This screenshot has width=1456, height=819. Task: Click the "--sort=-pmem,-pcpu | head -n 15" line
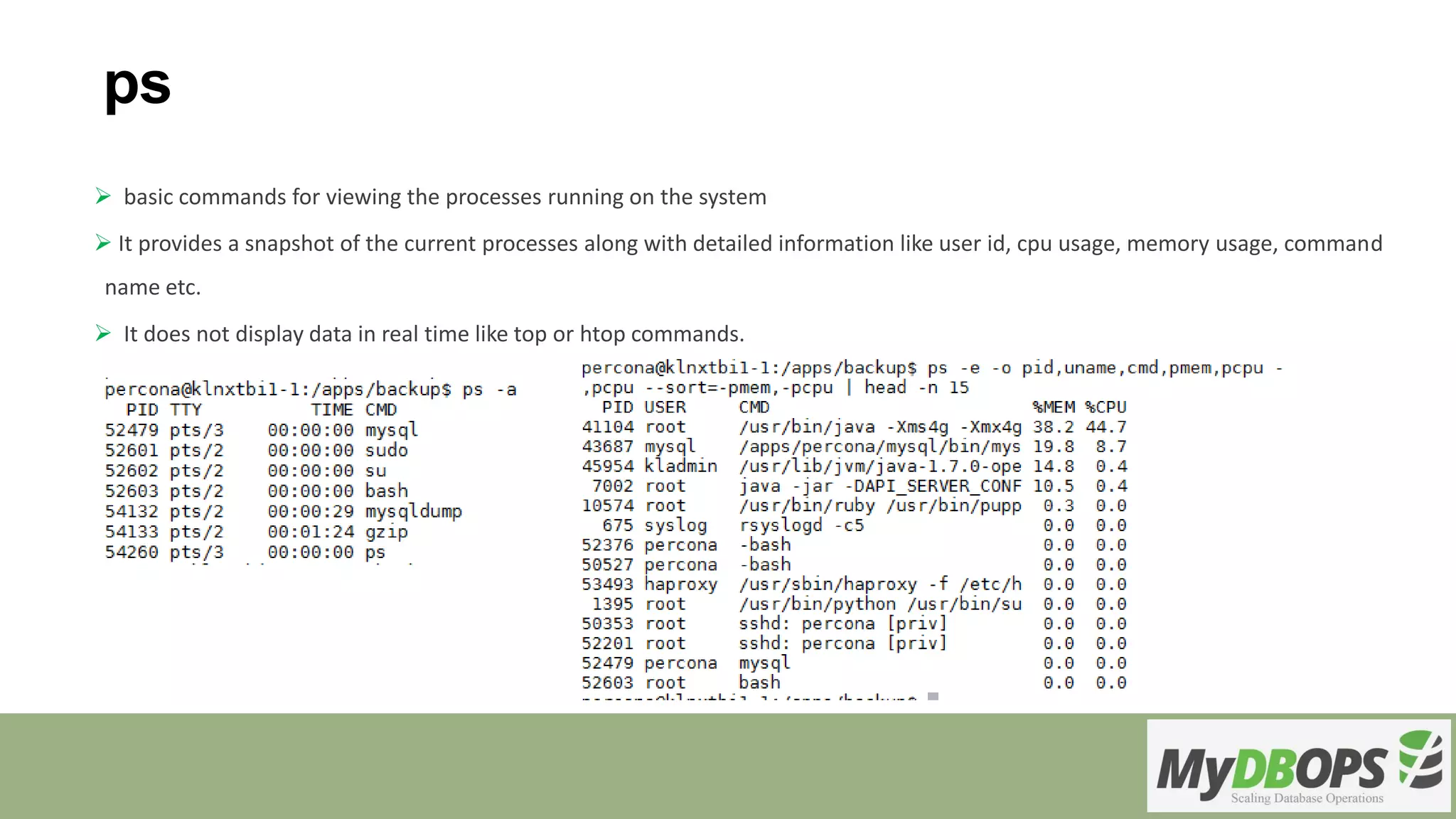point(776,388)
